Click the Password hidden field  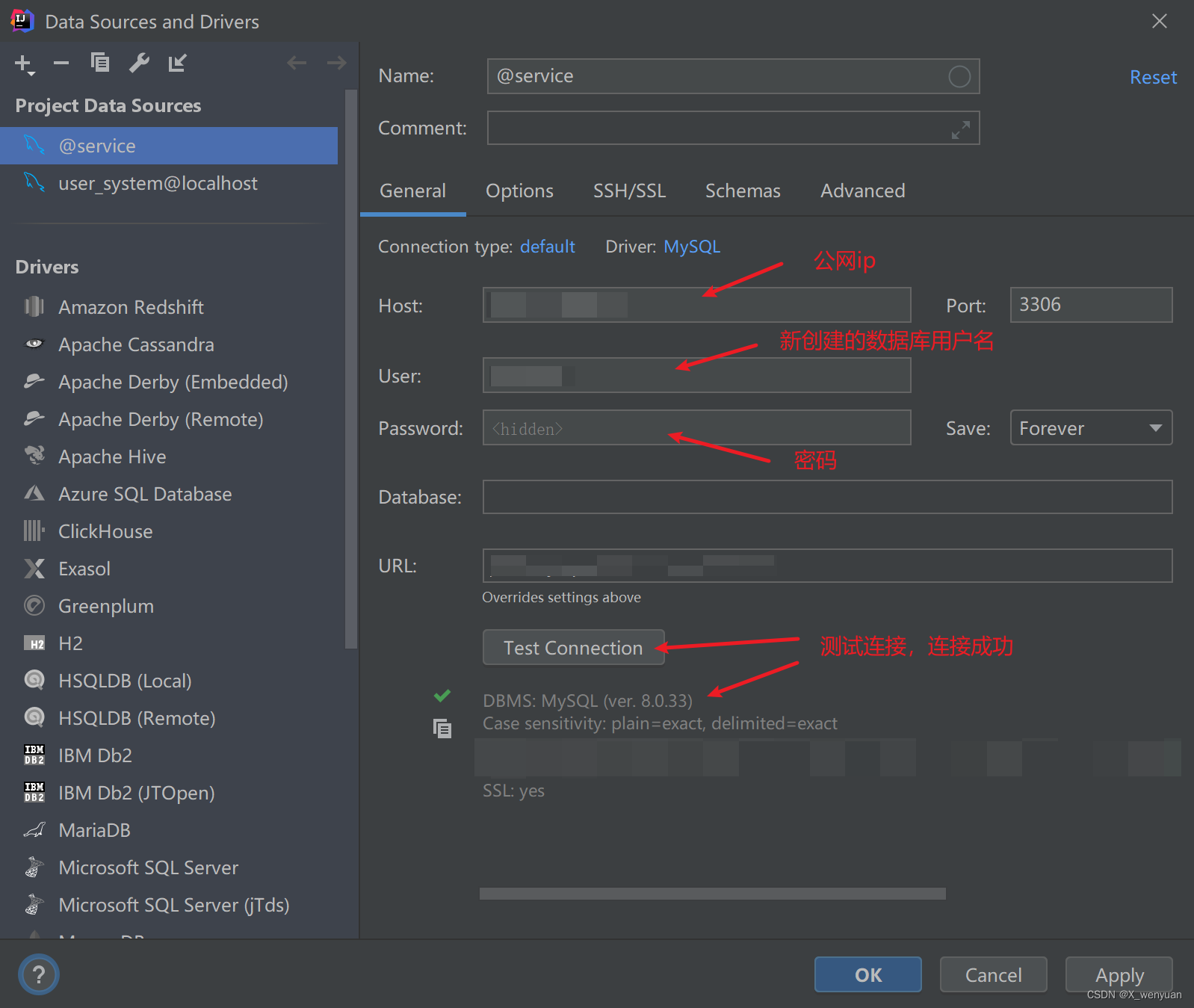(x=696, y=427)
